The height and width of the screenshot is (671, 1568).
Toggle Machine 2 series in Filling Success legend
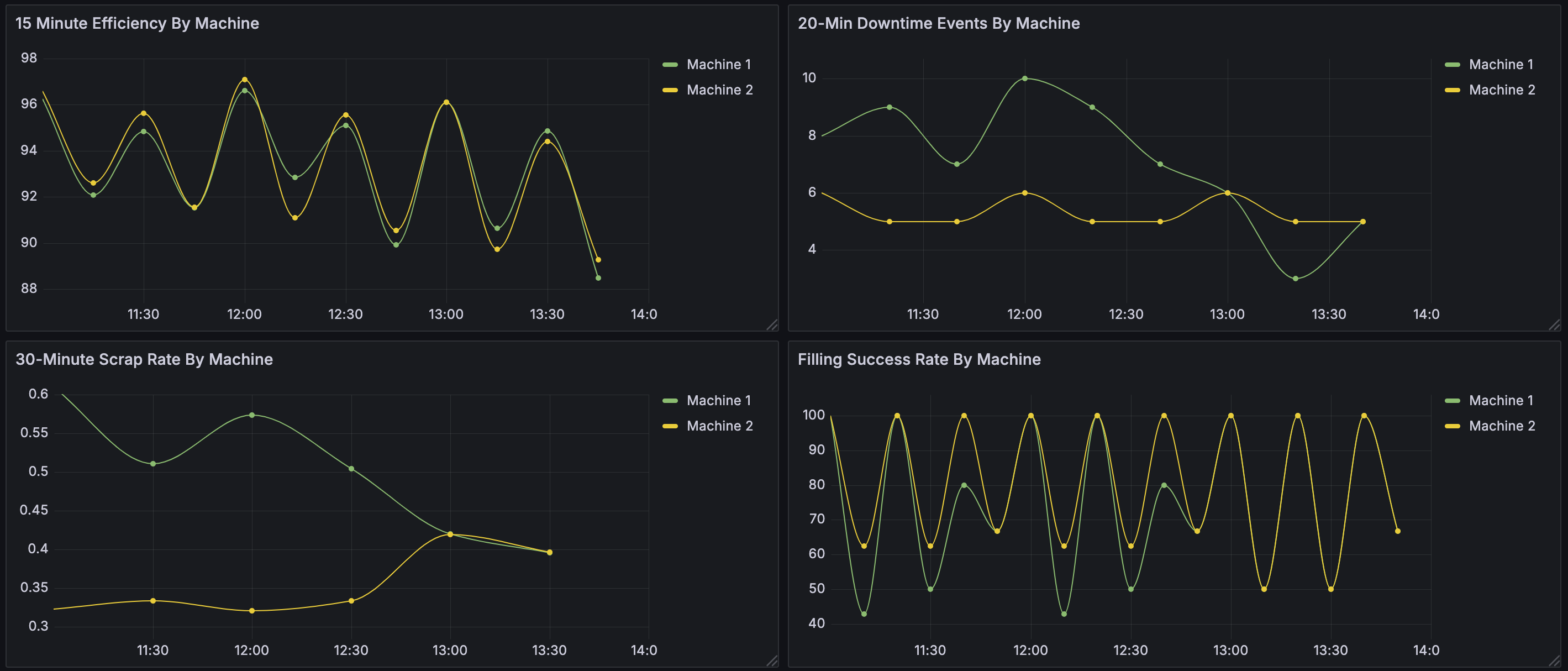tap(1502, 426)
